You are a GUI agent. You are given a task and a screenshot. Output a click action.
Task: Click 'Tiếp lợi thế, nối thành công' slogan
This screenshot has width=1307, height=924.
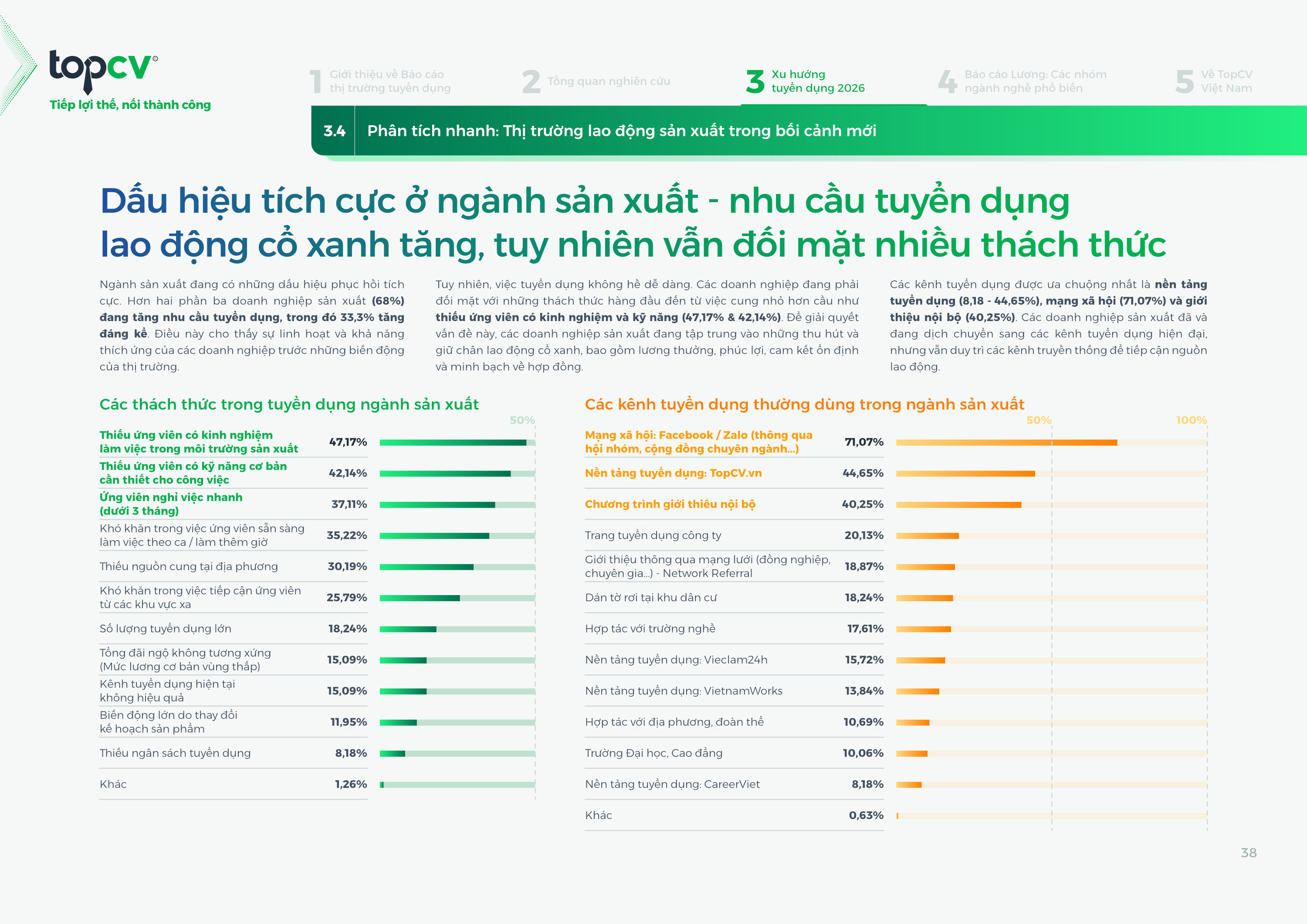click(x=130, y=105)
